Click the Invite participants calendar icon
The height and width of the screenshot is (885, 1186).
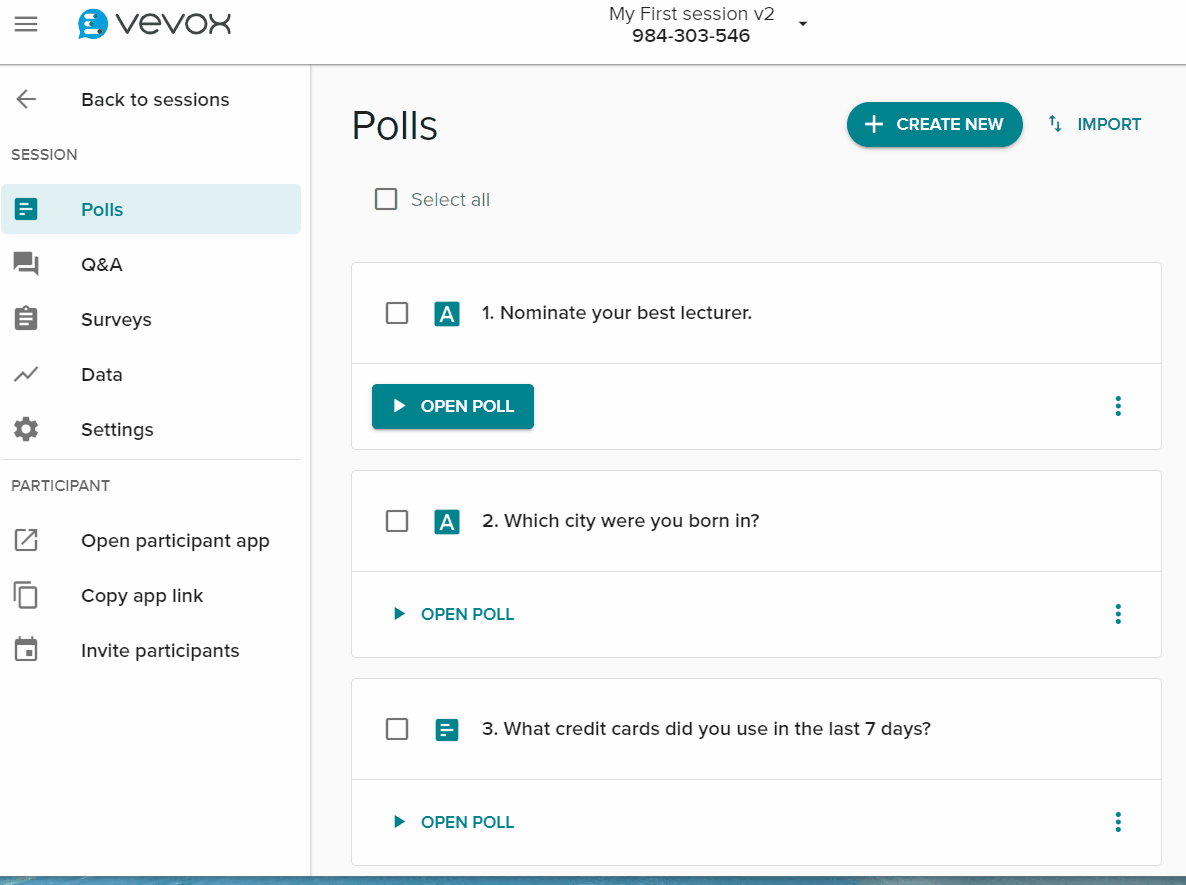coord(26,650)
